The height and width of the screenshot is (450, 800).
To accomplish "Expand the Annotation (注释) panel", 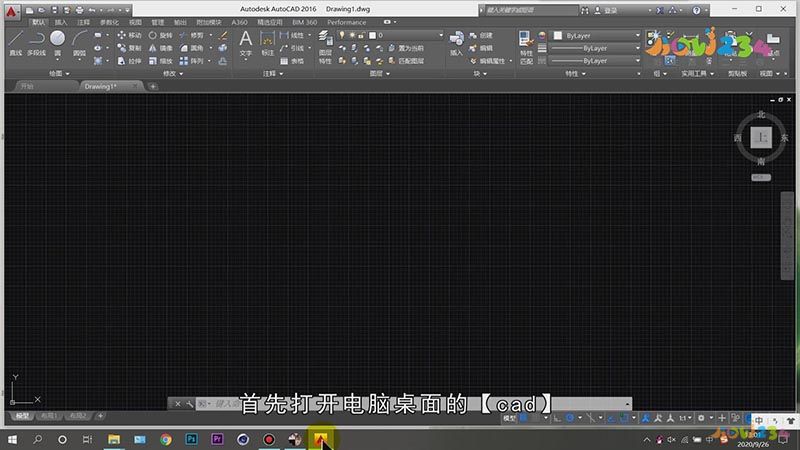I will 272,73.
